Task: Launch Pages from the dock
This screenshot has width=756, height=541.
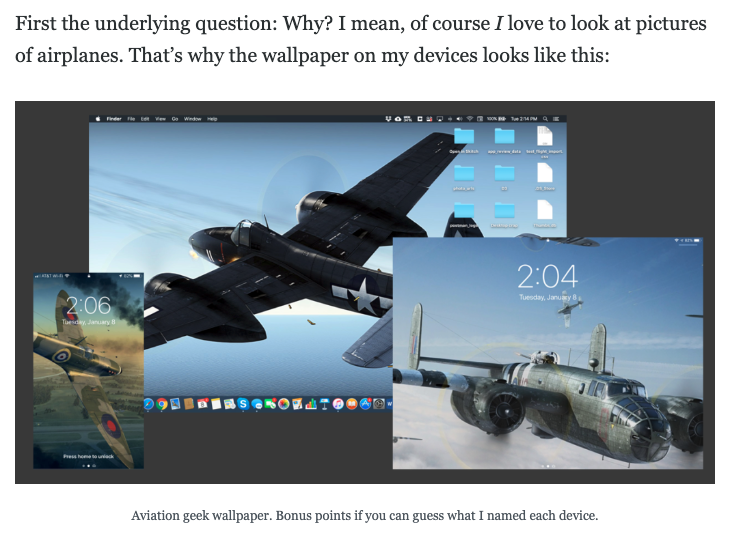Action: point(297,404)
